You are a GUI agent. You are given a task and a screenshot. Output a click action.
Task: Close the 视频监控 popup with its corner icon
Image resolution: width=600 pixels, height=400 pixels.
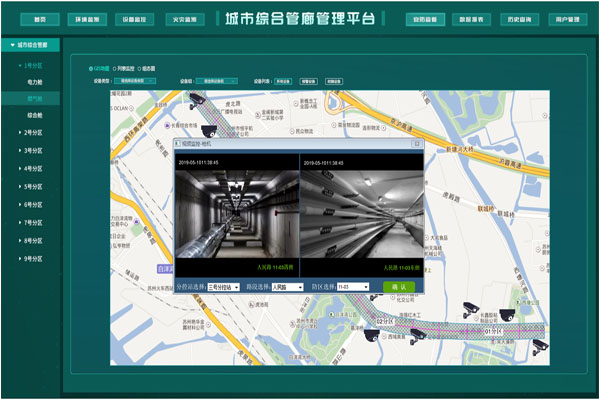pos(418,146)
